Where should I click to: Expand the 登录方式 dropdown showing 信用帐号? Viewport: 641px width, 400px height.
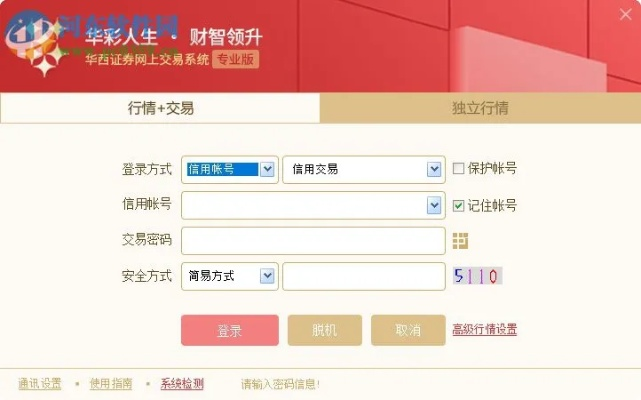click(x=267, y=169)
